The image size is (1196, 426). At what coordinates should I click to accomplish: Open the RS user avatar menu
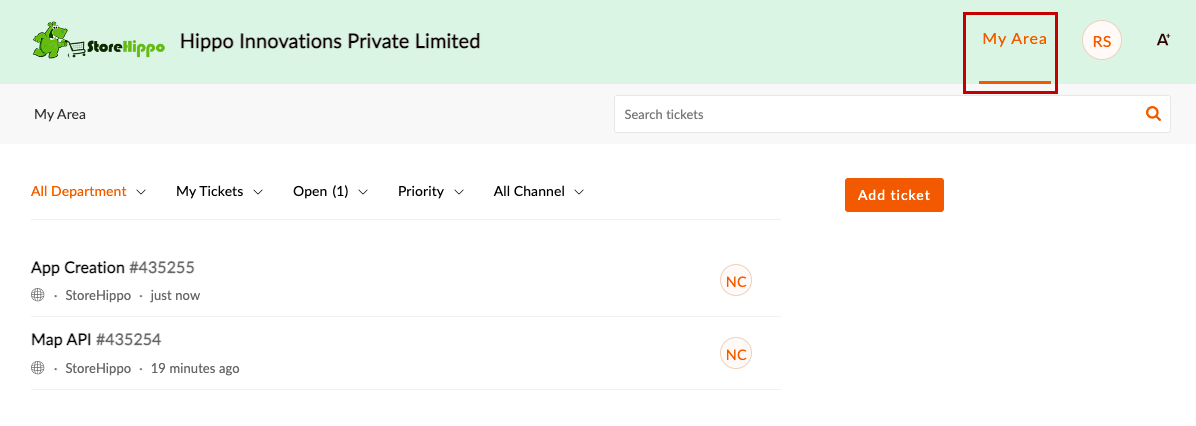1101,40
